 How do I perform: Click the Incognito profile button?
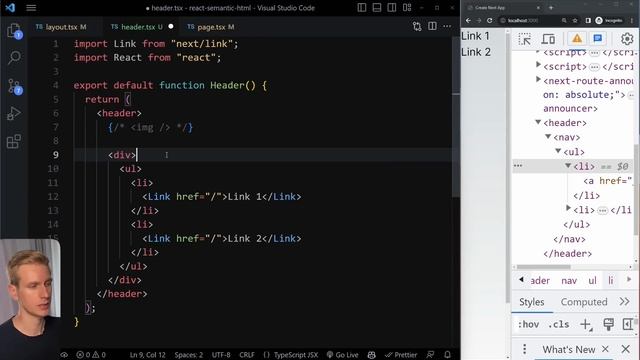point(609,20)
